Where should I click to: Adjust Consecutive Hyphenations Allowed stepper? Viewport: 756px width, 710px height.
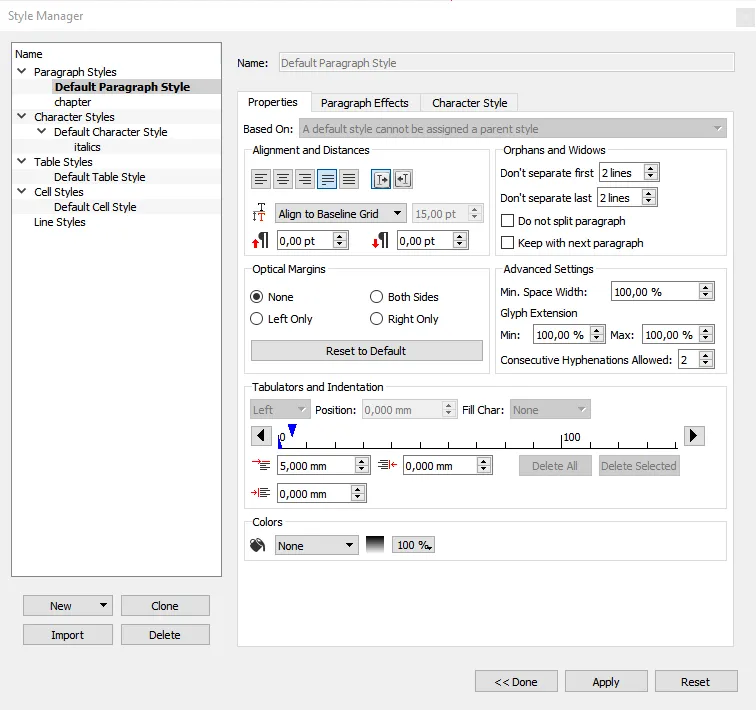tap(706, 359)
